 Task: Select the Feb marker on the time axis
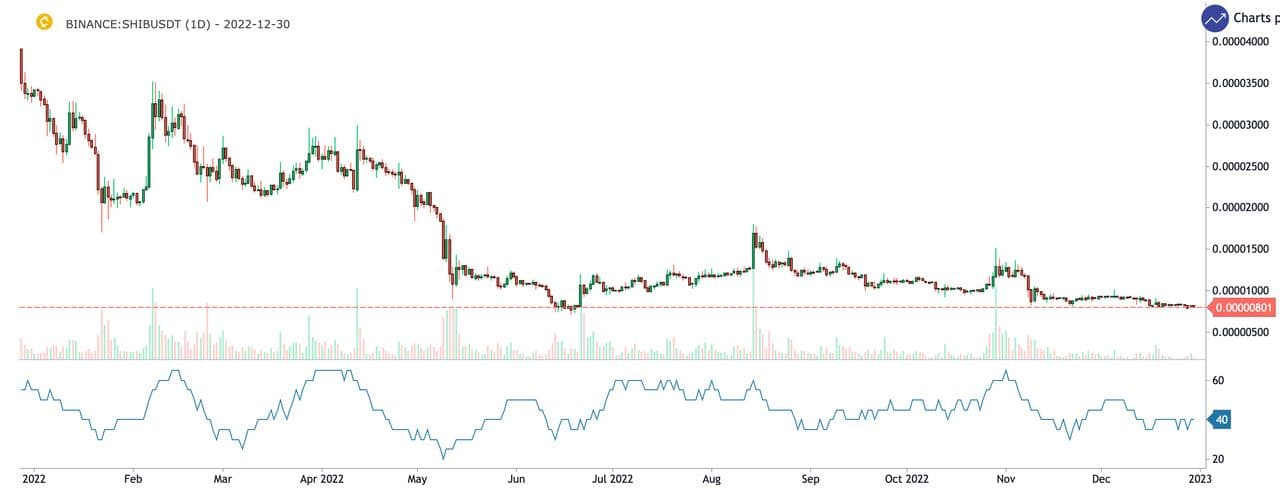tap(133, 479)
